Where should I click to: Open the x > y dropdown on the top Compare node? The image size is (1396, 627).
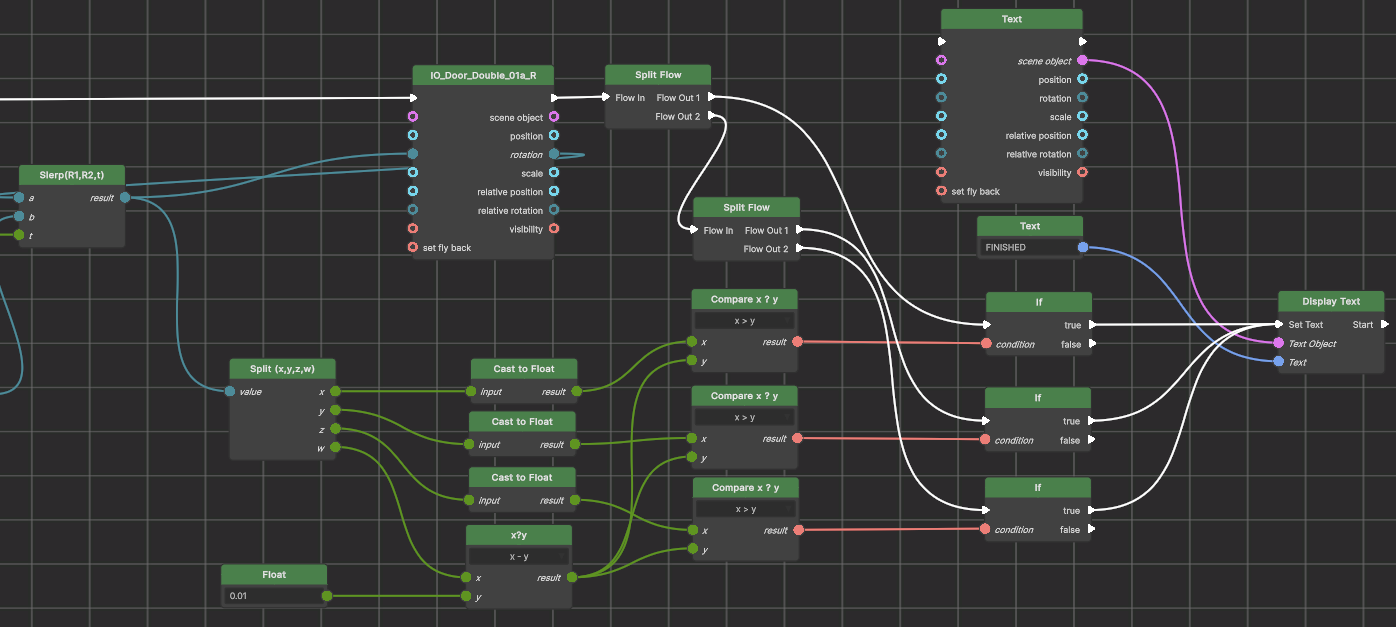[745, 320]
